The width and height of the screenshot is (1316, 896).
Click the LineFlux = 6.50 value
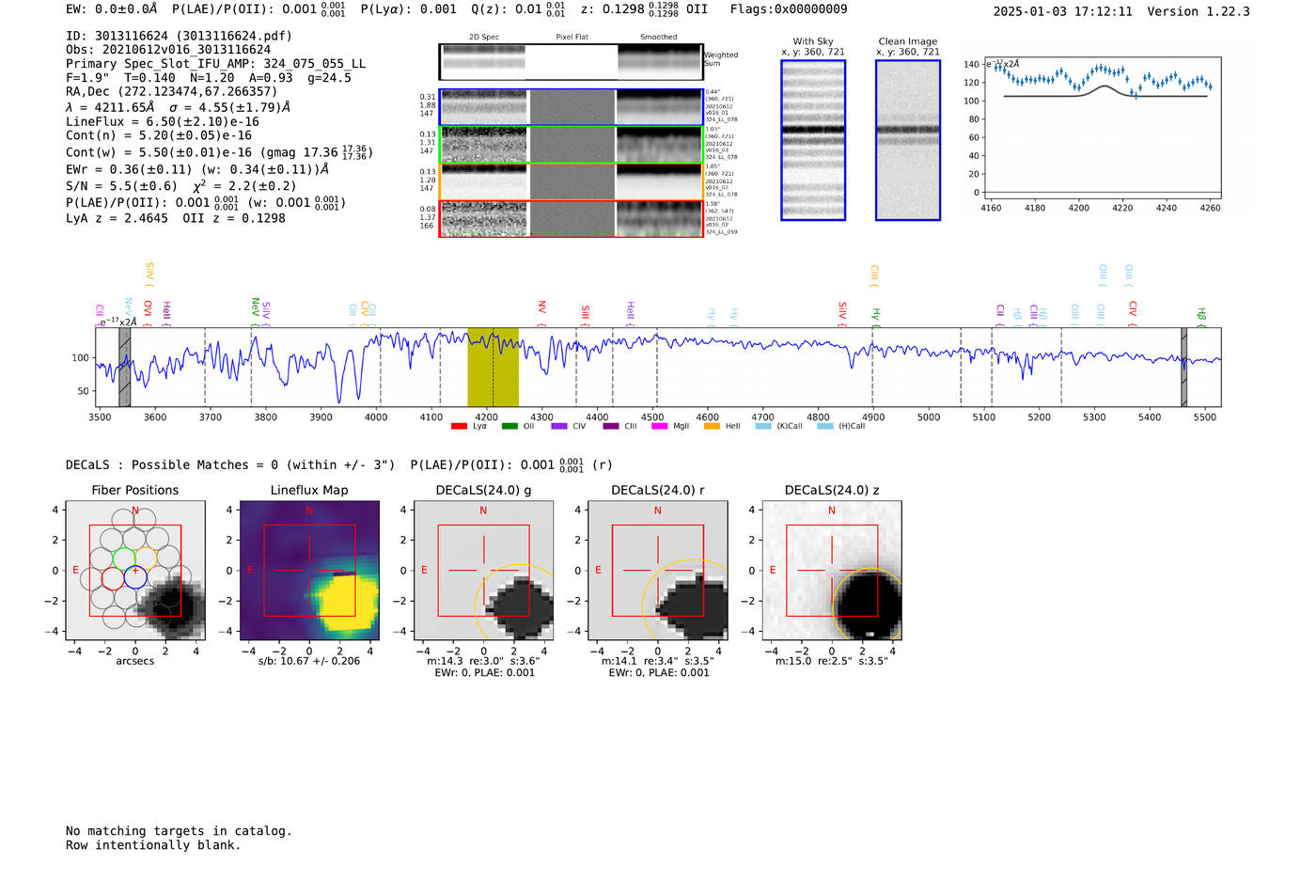[x=163, y=121]
